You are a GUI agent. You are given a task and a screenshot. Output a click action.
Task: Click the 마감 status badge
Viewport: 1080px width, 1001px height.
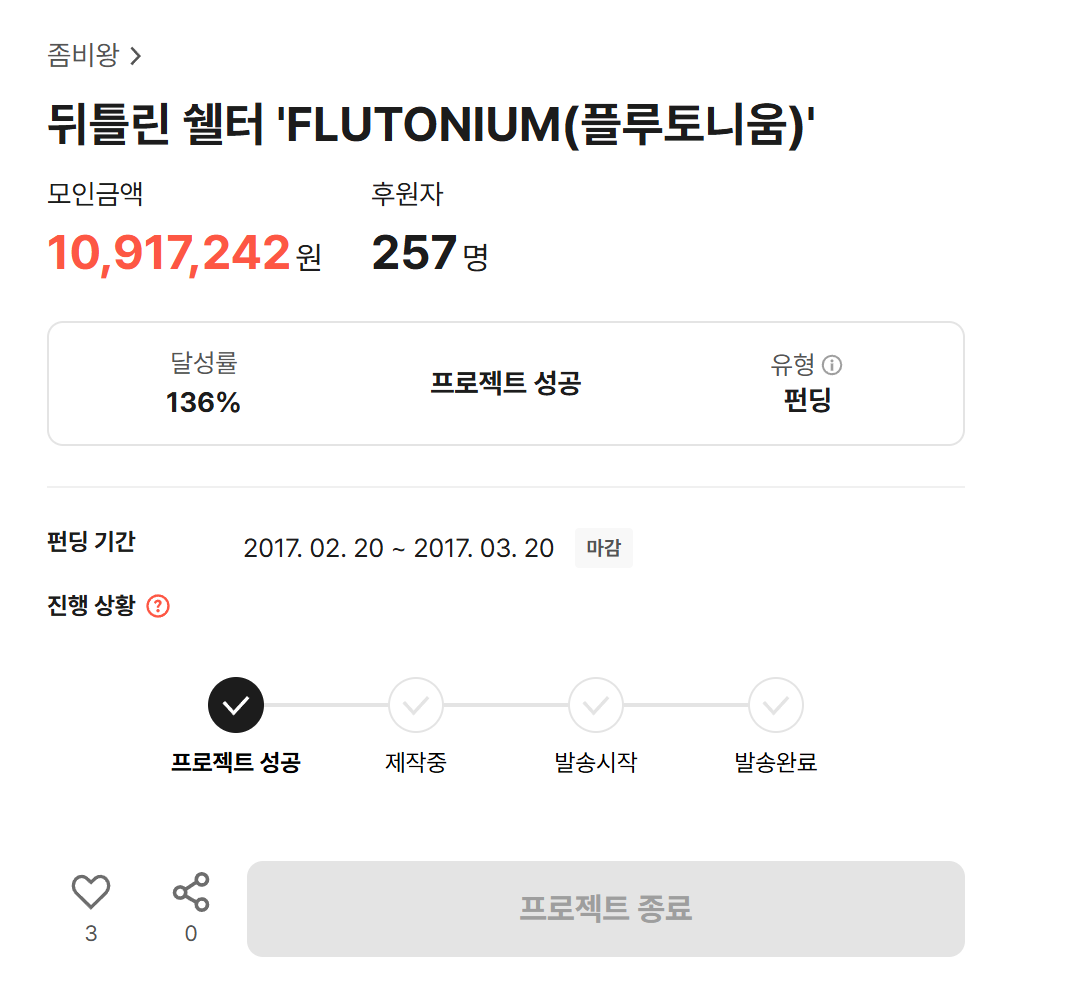point(603,548)
